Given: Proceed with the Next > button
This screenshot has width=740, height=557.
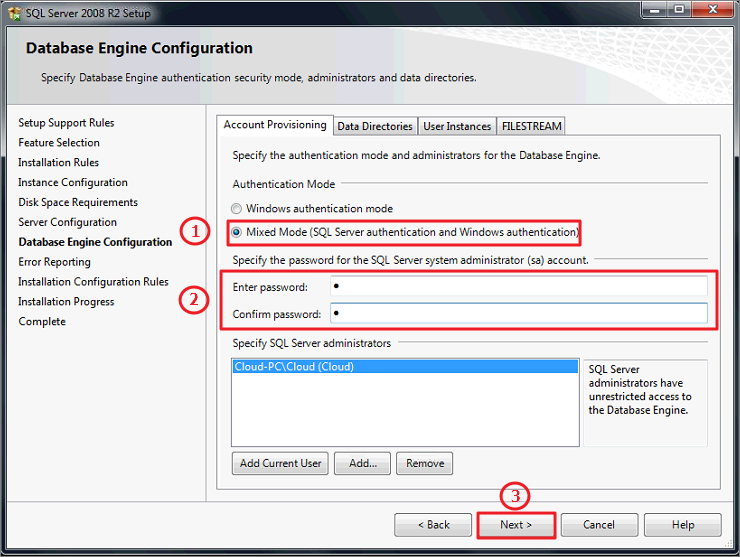Looking at the screenshot, I should pos(516,525).
